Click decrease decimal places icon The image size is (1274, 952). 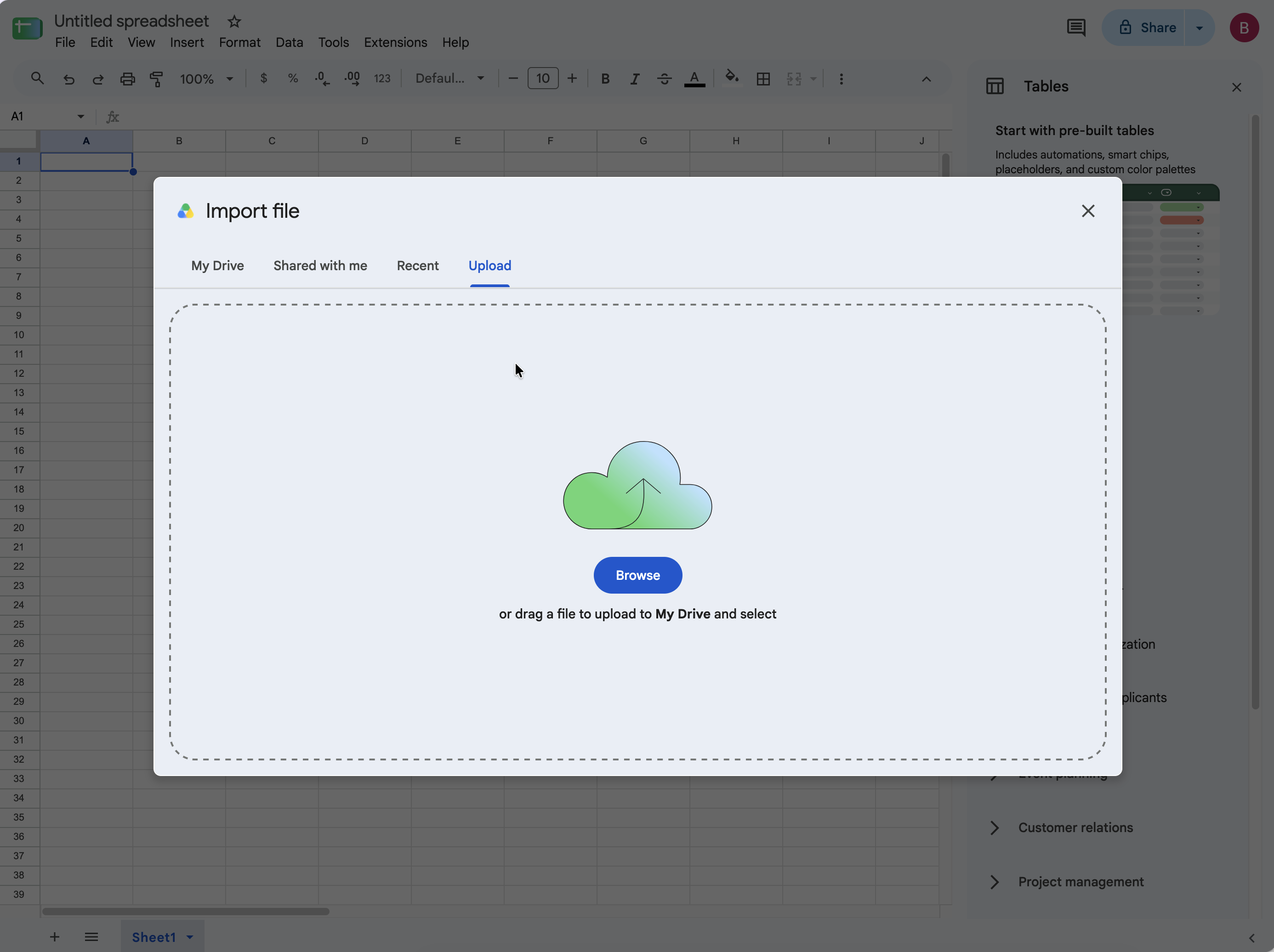[323, 79]
